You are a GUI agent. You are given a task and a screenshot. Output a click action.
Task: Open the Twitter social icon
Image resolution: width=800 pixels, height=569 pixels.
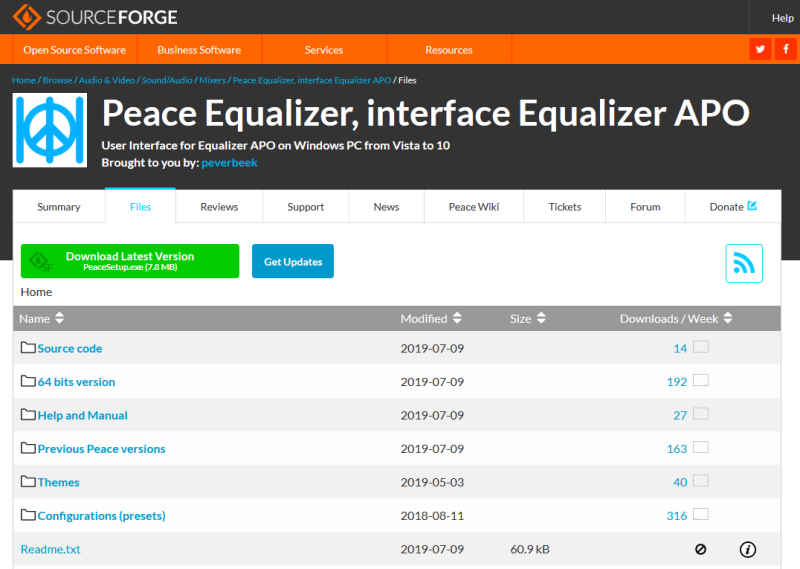pyautogui.click(x=760, y=50)
